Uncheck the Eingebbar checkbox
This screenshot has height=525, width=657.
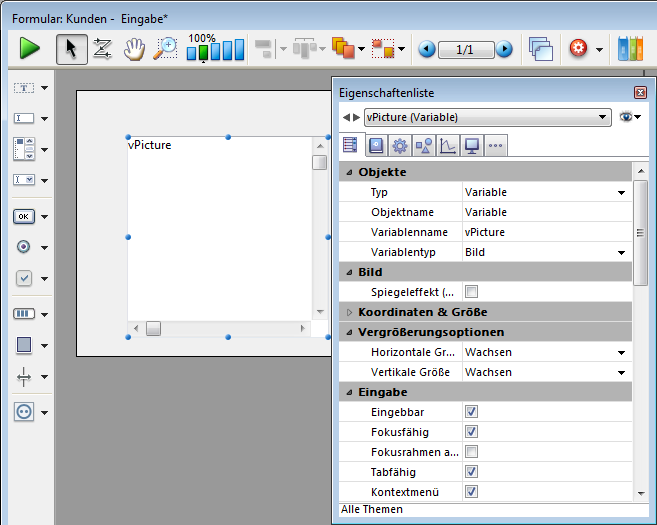(471, 412)
